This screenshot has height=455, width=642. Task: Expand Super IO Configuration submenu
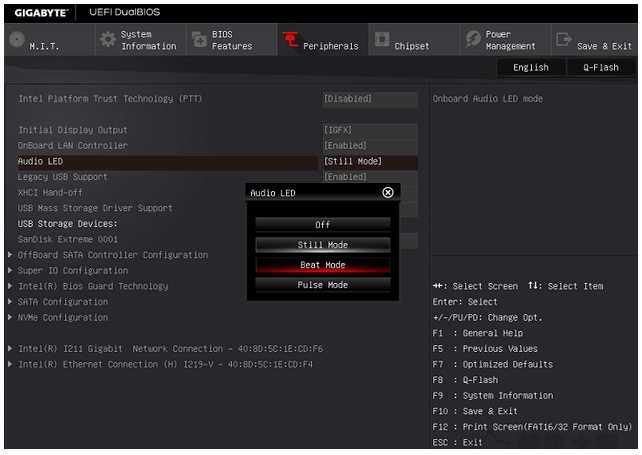pos(72,271)
